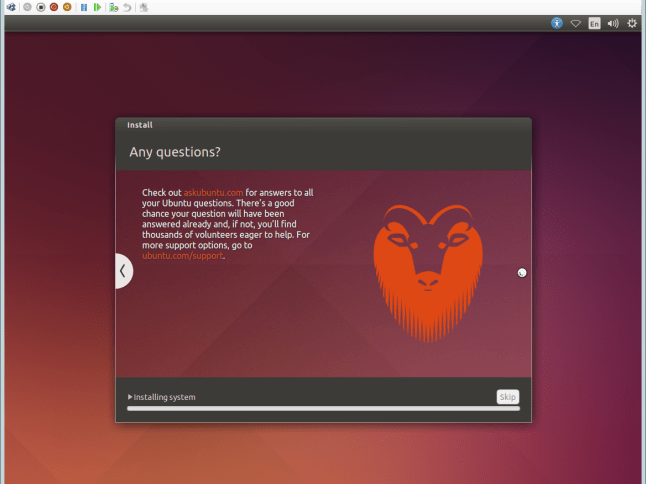Click the Install window title
Image resolution: width=646 pixels, height=484 pixels.
(140, 125)
